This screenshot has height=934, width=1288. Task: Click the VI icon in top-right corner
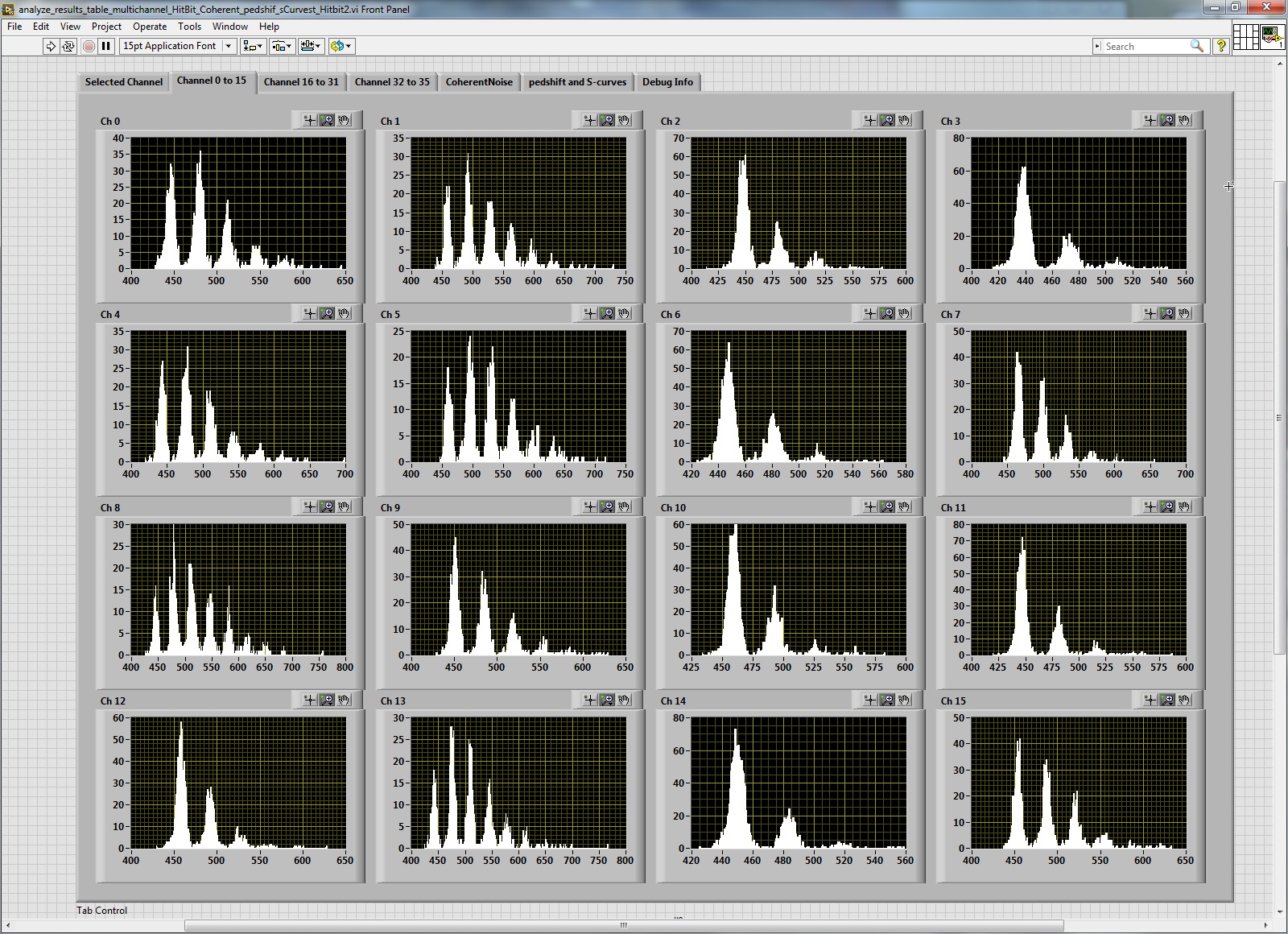[x=1272, y=37]
